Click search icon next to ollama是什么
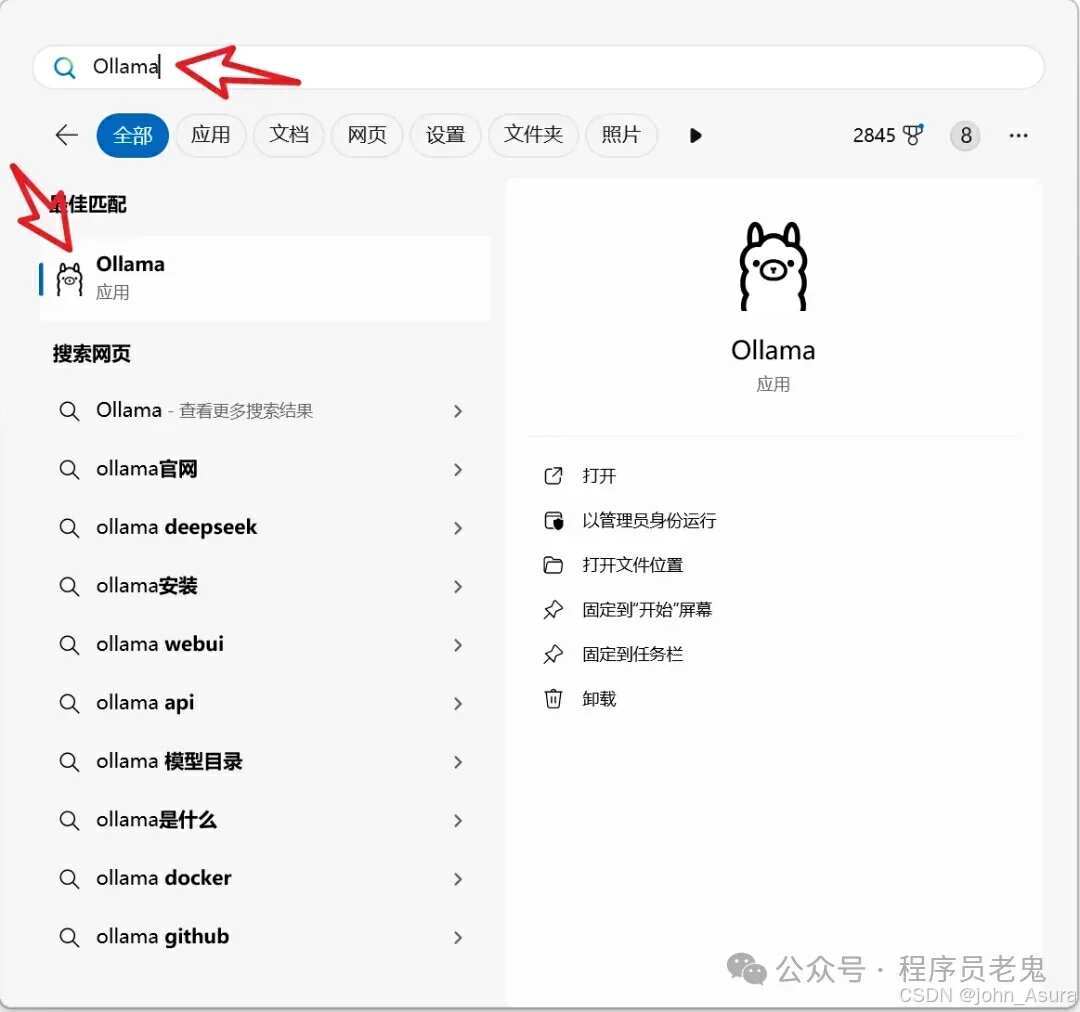Viewport: 1080px width, 1012px height. click(x=69, y=820)
